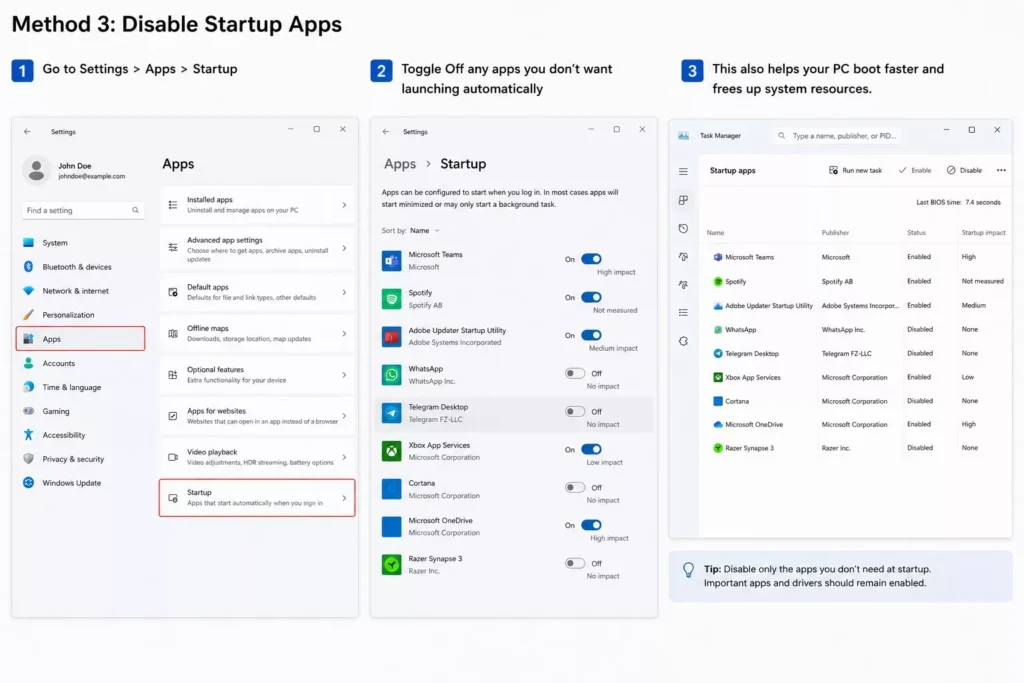Click Apps breadcrumb link
The height and width of the screenshot is (683, 1024).
pos(400,164)
